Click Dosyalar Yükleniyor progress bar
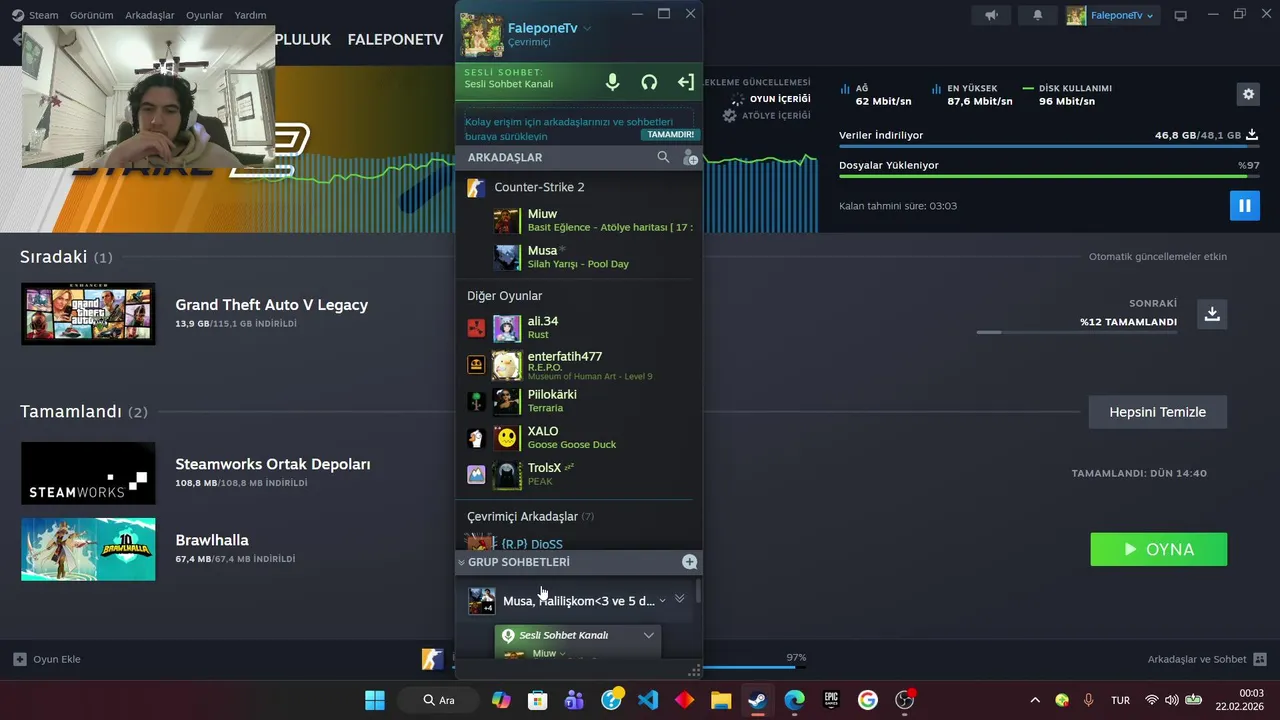This screenshot has width=1280, height=720. (1049, 177)
